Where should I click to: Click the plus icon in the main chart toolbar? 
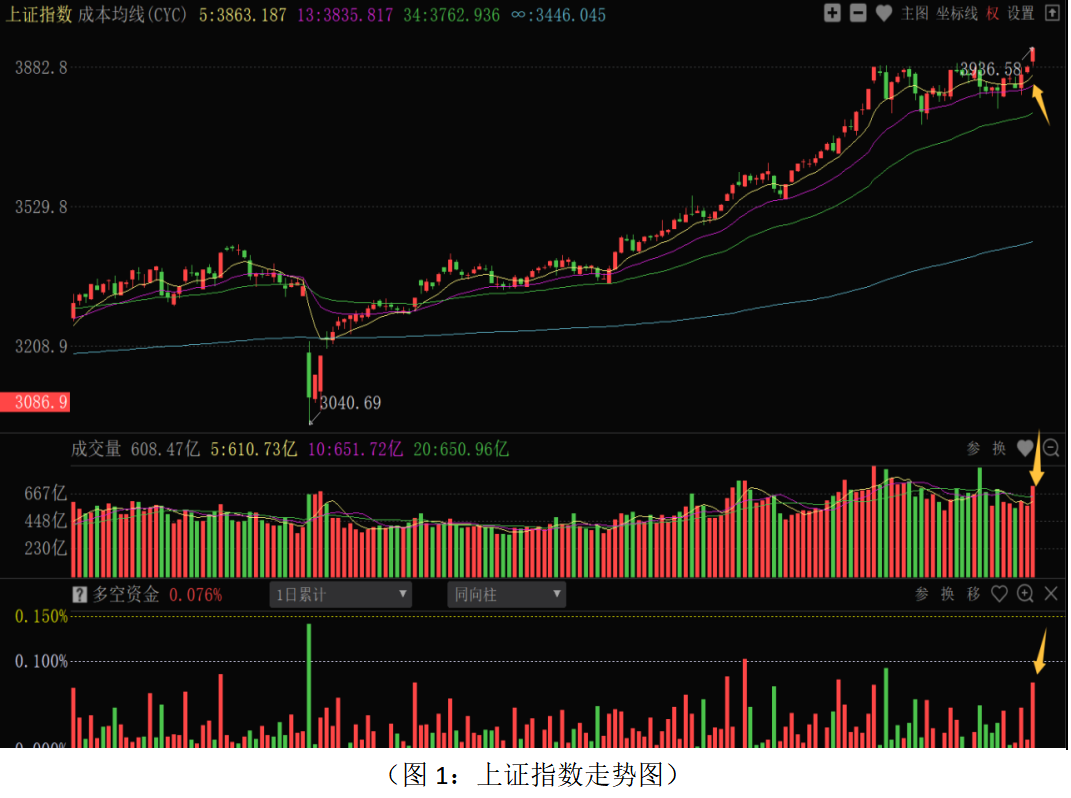pos(832,13)
